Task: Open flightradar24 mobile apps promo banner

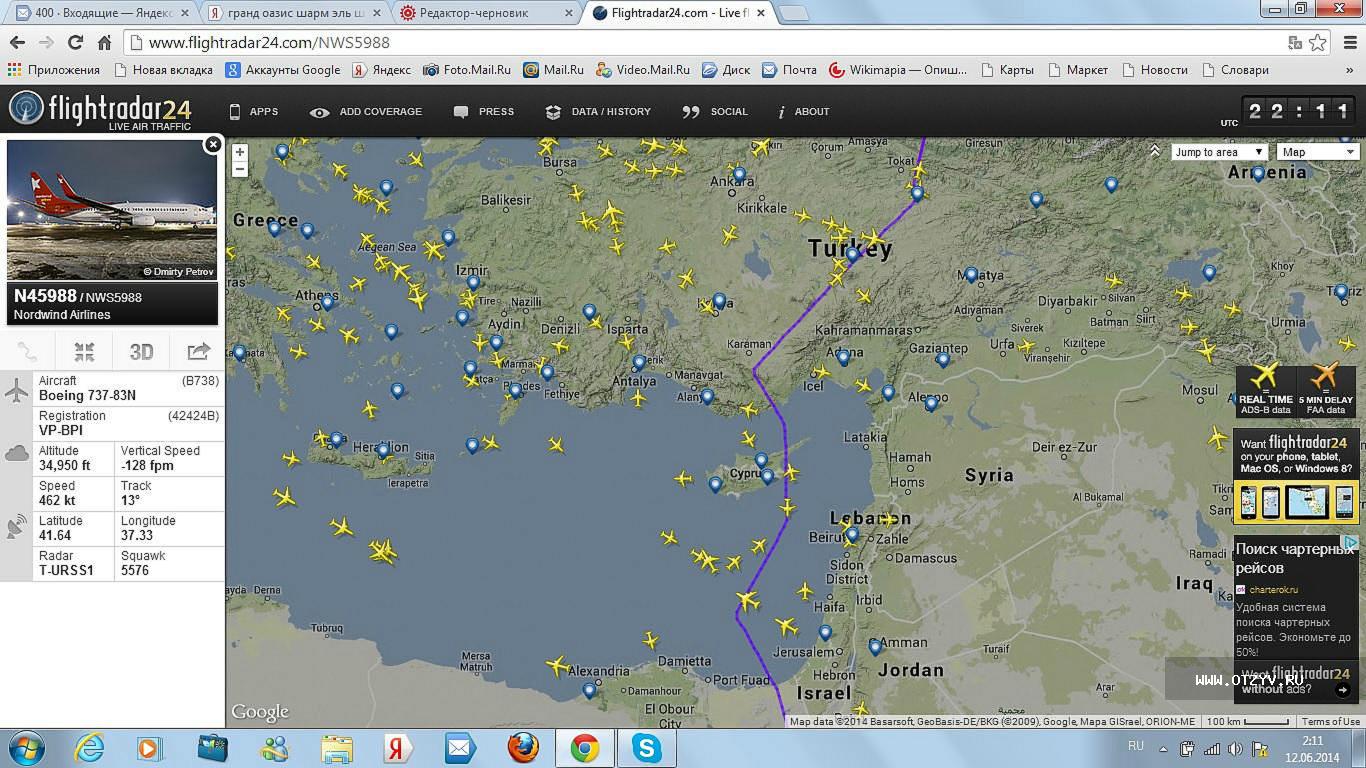Action: pos(1295,476)
